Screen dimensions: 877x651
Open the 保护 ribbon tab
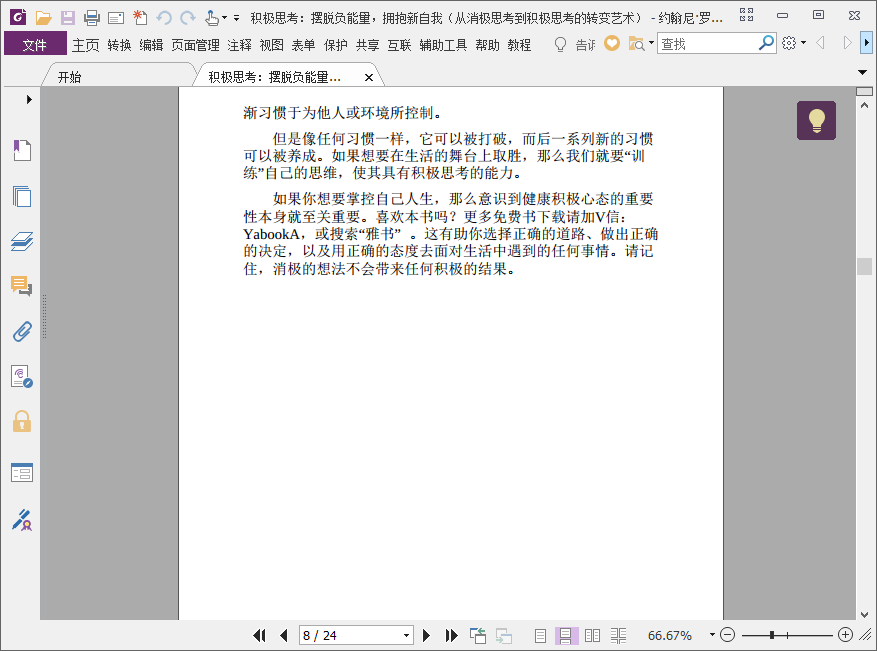pyautogui.click(x=336, y=45)
